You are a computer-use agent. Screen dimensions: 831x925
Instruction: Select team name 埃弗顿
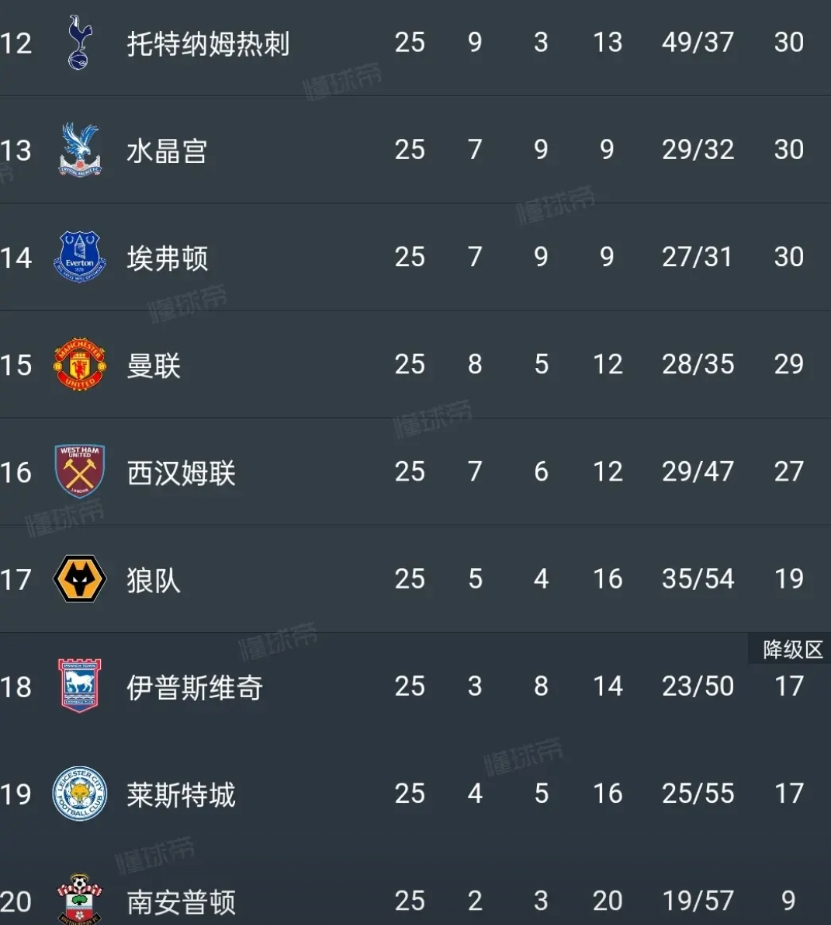[x=167, y=258]
